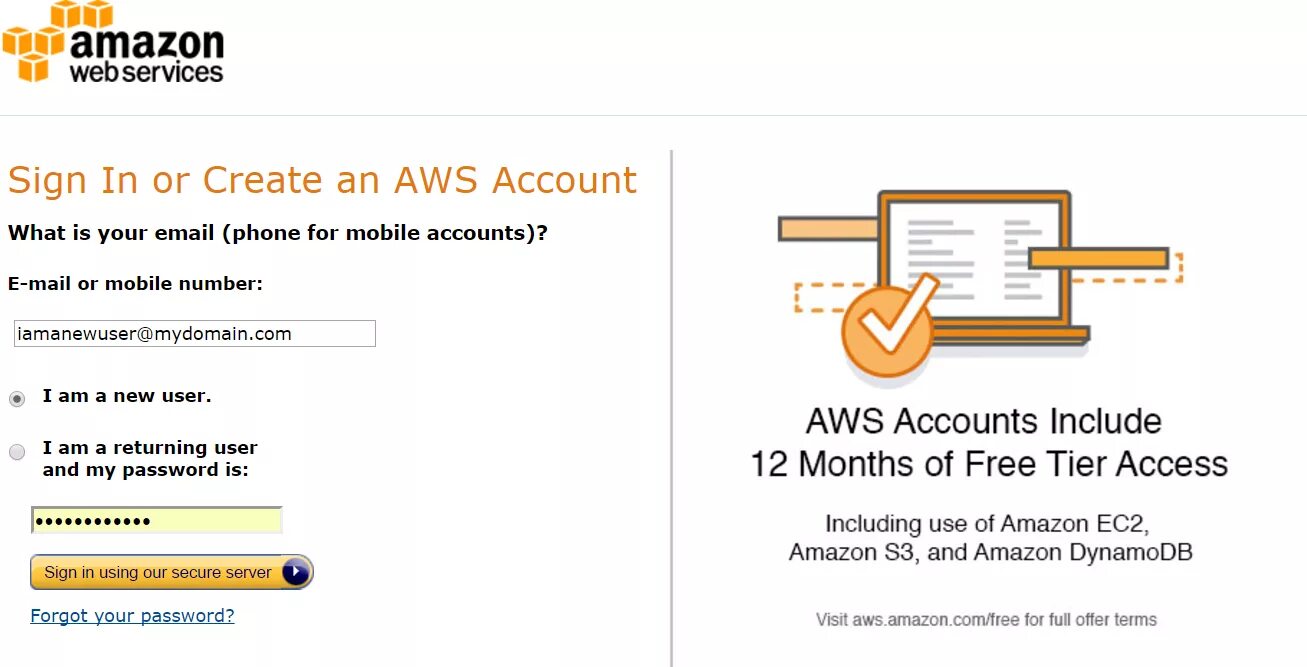Select the "I am a returning user" radio button

coord(17,452)
